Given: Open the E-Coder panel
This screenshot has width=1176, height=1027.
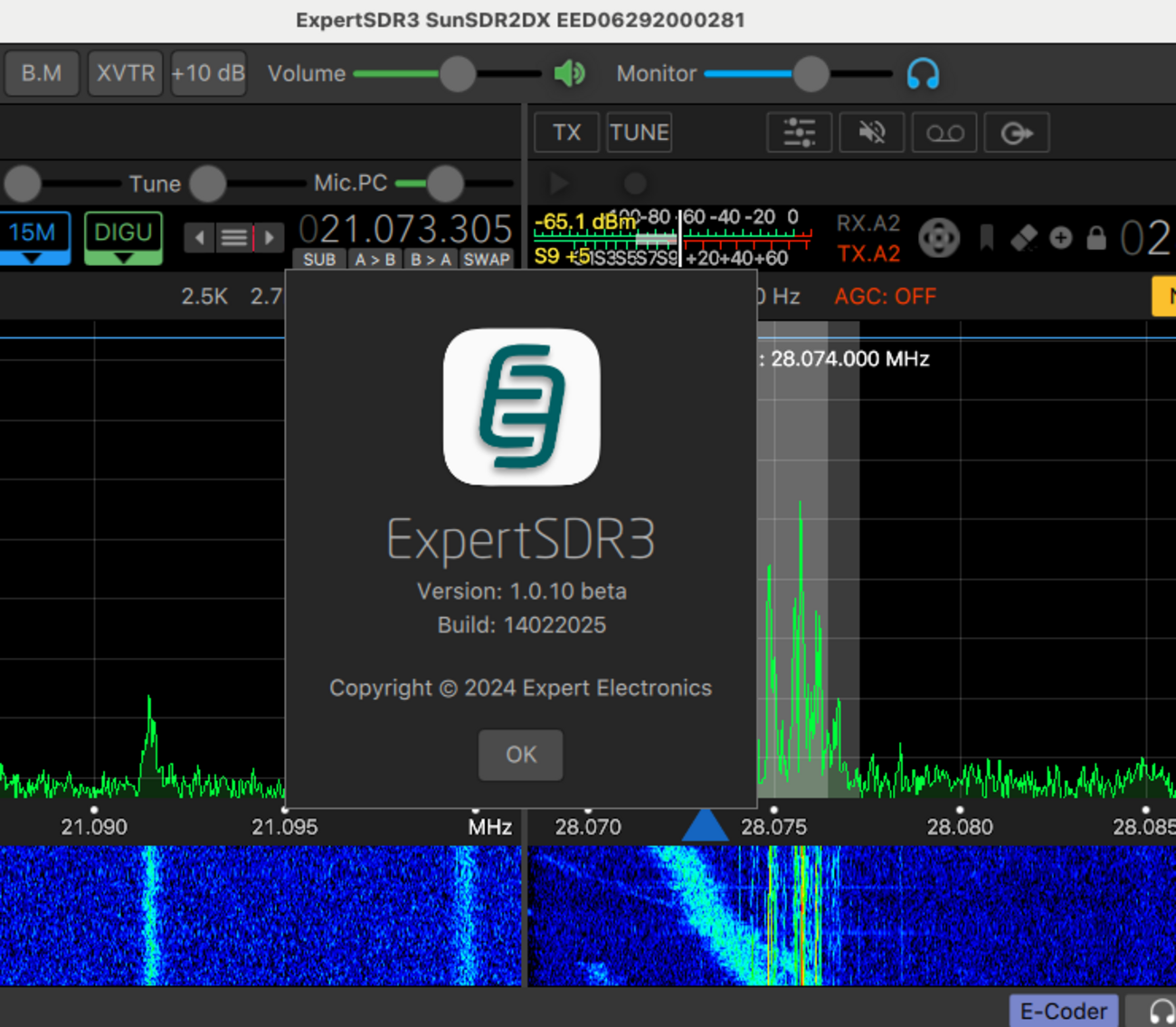Looking at the screenshot, I should pyautogui.click(x=1063, y=1011).
